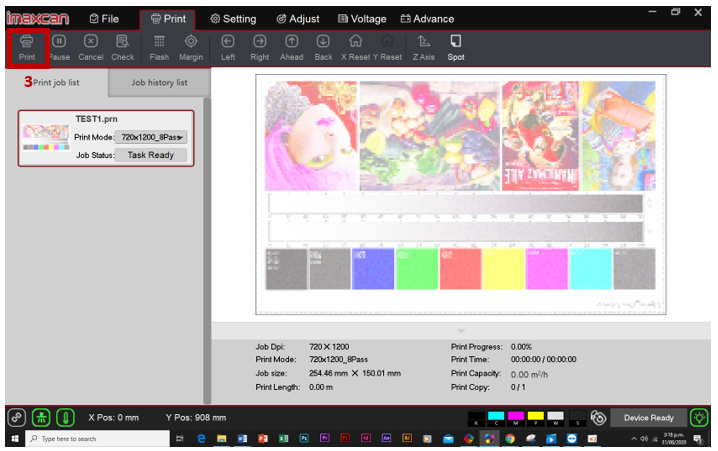The width and height of the screenshot is (718, 451).
Task: Move the media Back
Action: tap(323, 48)
